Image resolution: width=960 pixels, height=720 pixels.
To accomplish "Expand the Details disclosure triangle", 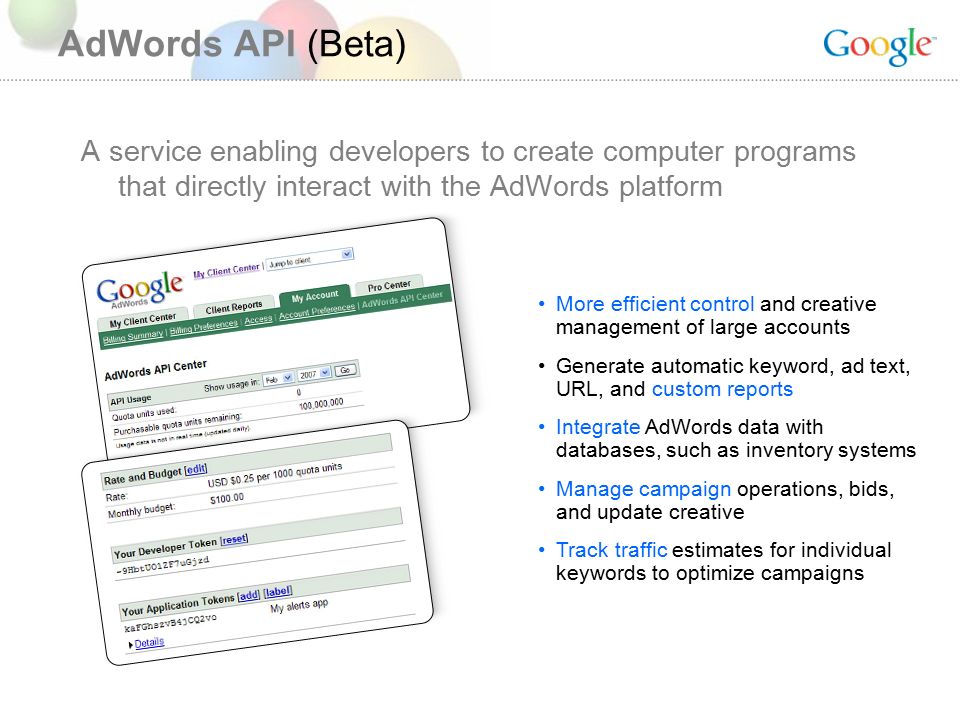I will [131, 645].
